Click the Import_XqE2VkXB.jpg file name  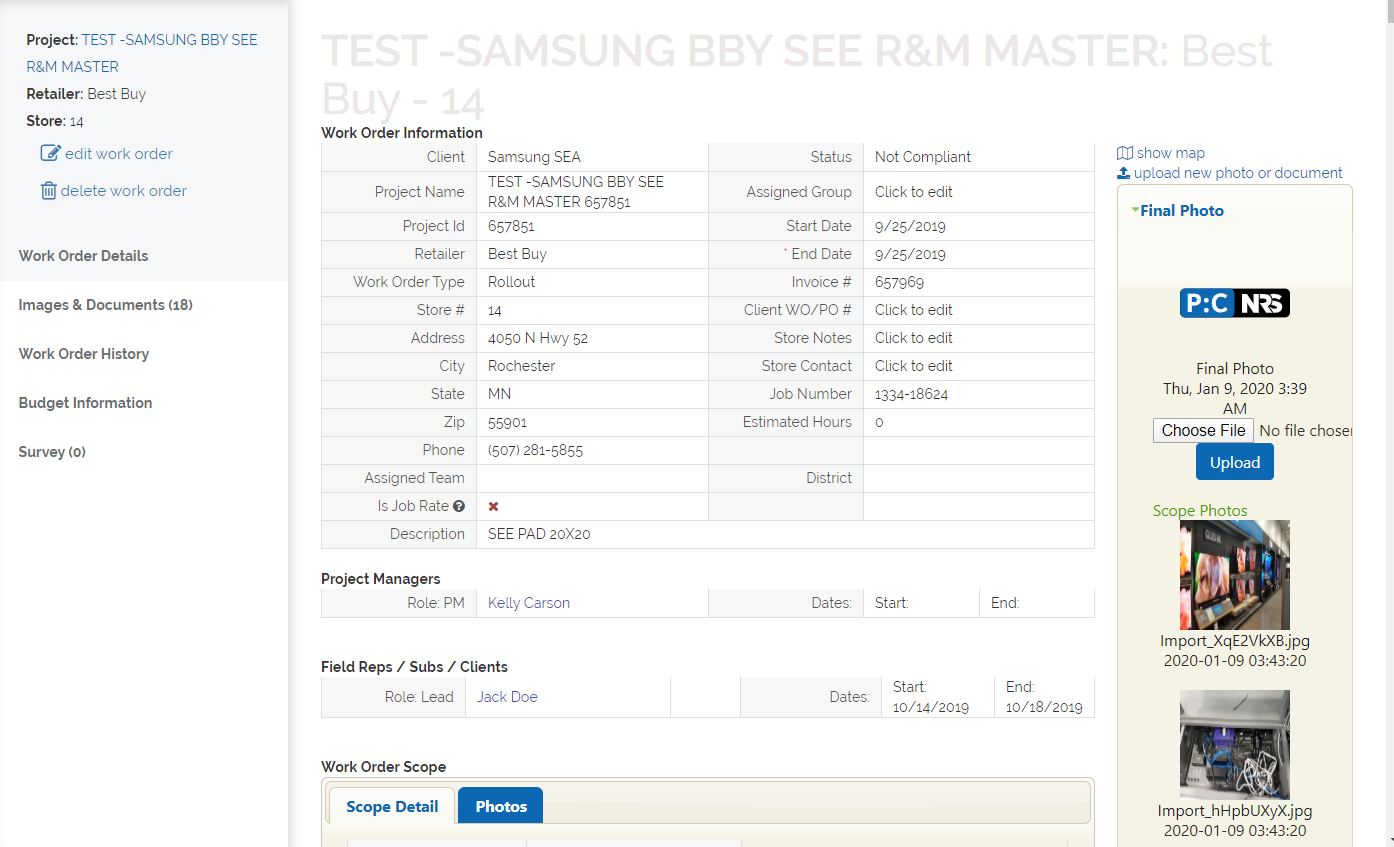(1235, 641)
